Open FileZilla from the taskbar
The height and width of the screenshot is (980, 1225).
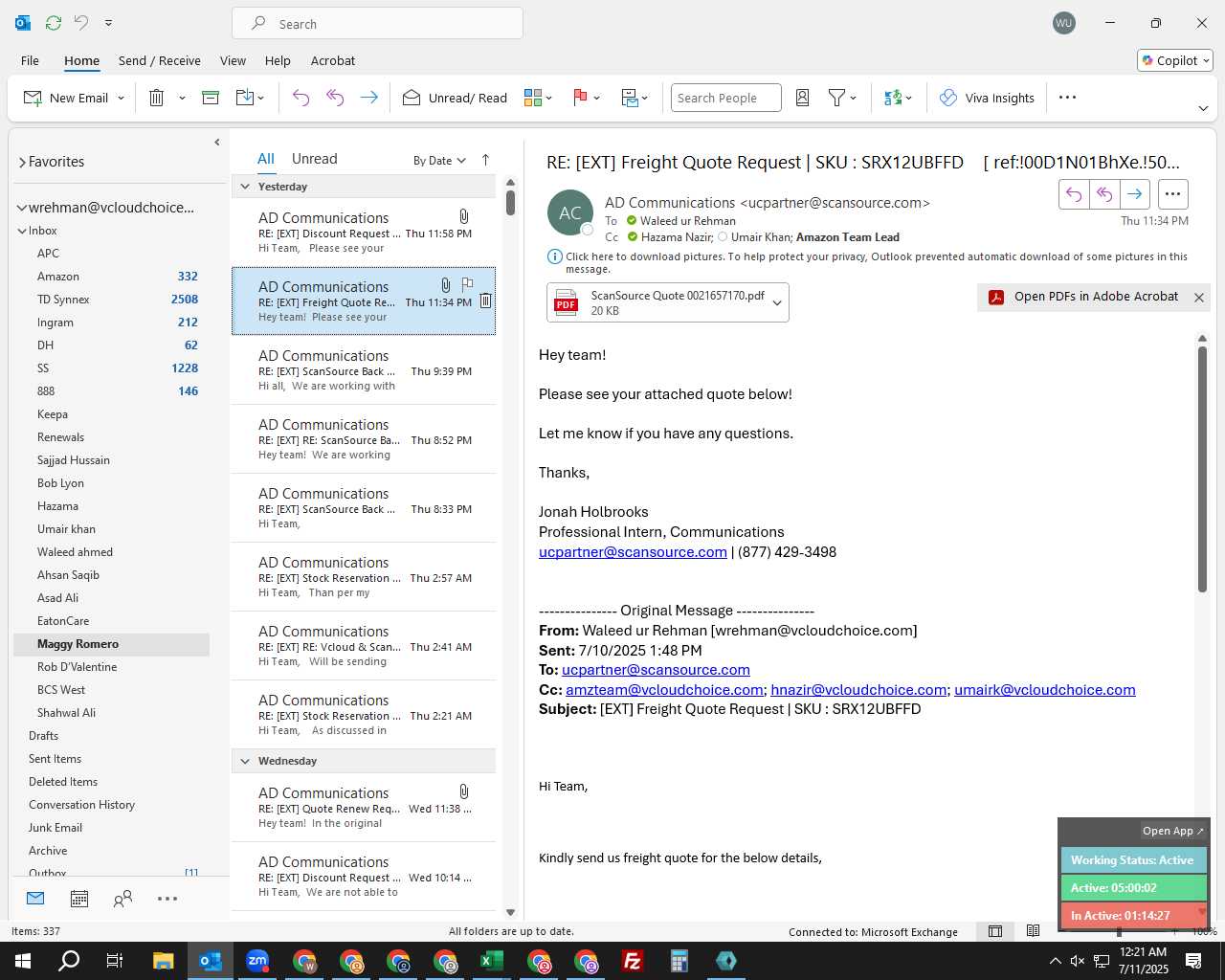pyautogui.click(x=633, y=961)
